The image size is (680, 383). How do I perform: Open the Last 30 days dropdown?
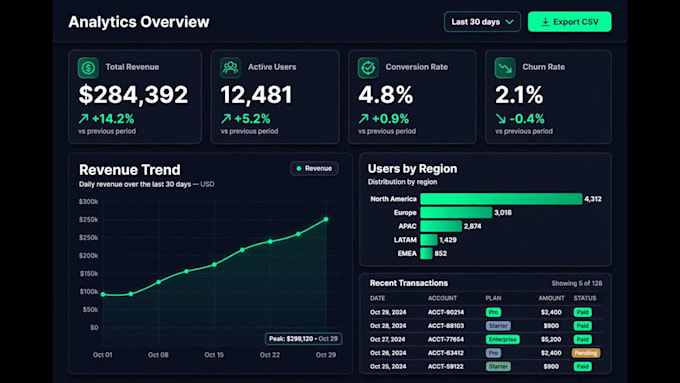click(x=482, y=22)
